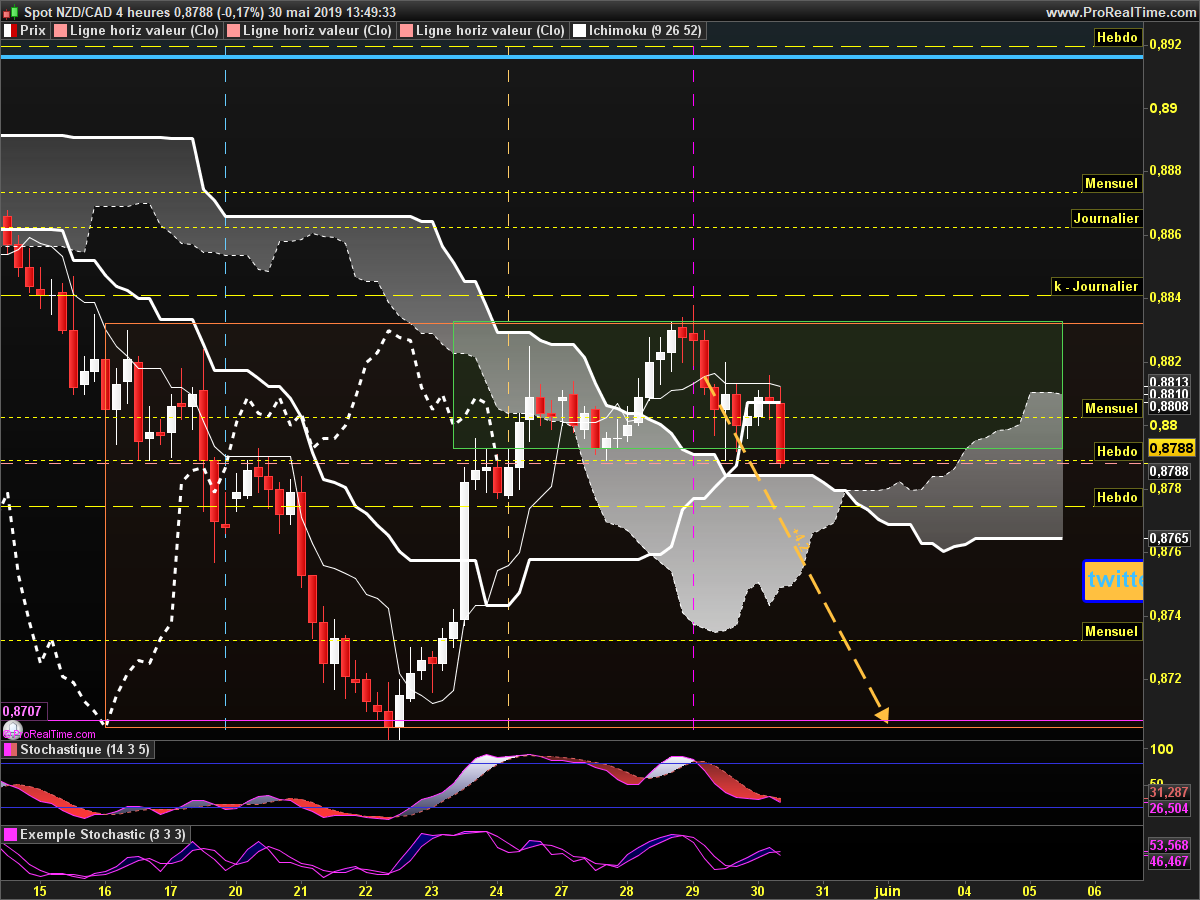Viewport: 1200px width, 900px height.
Task: Click the 0,89 price axis label
Action: pos(1163,108)
